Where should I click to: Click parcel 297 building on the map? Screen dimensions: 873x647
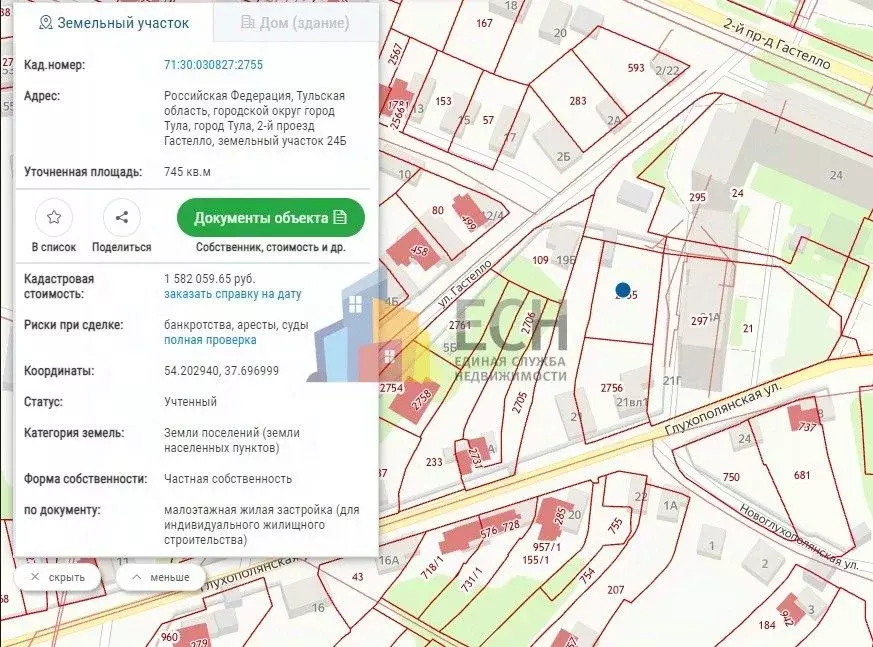(699, 321)
